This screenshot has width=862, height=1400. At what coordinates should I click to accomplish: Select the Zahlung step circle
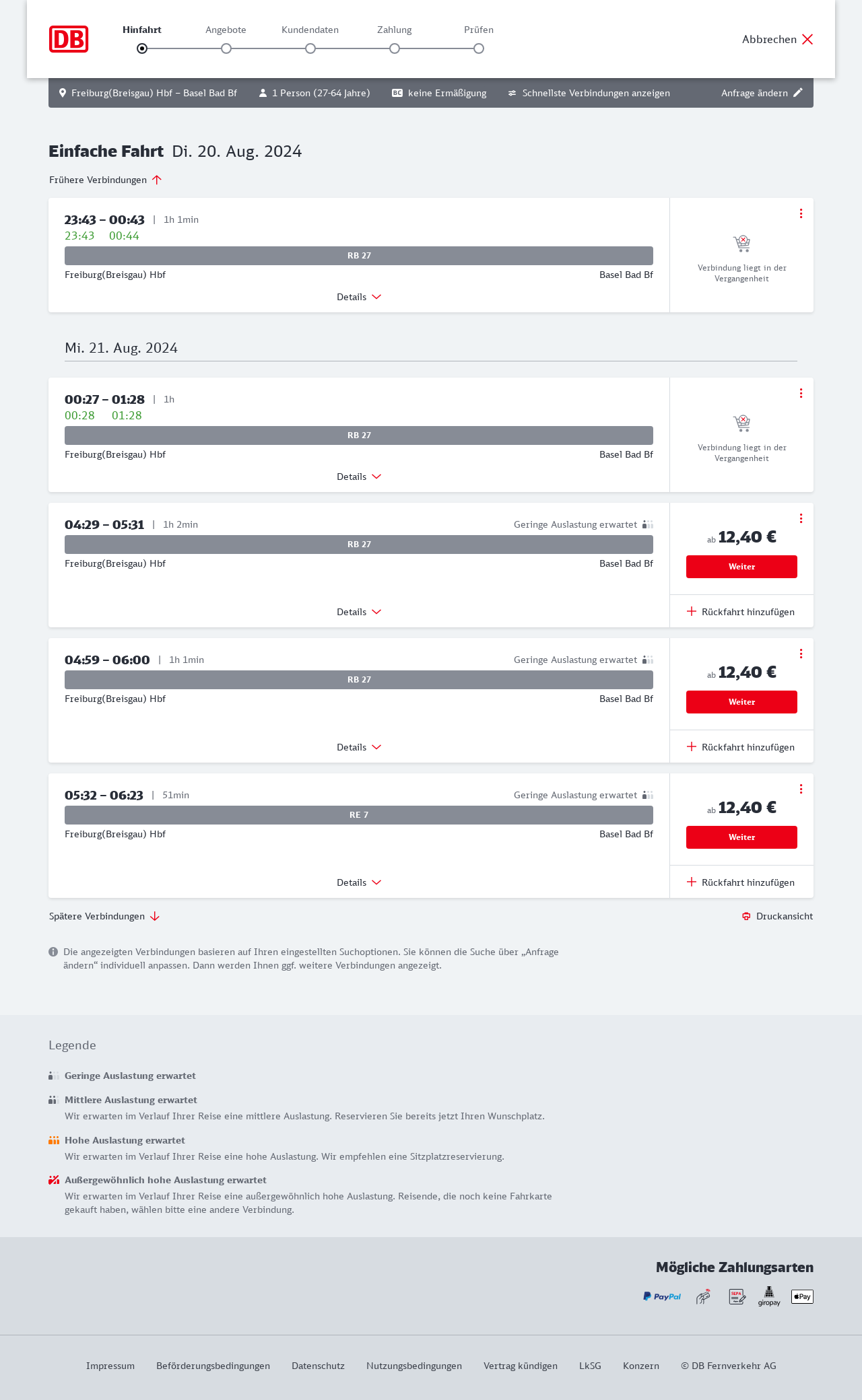pyautogui.click(x=395, y=48)
